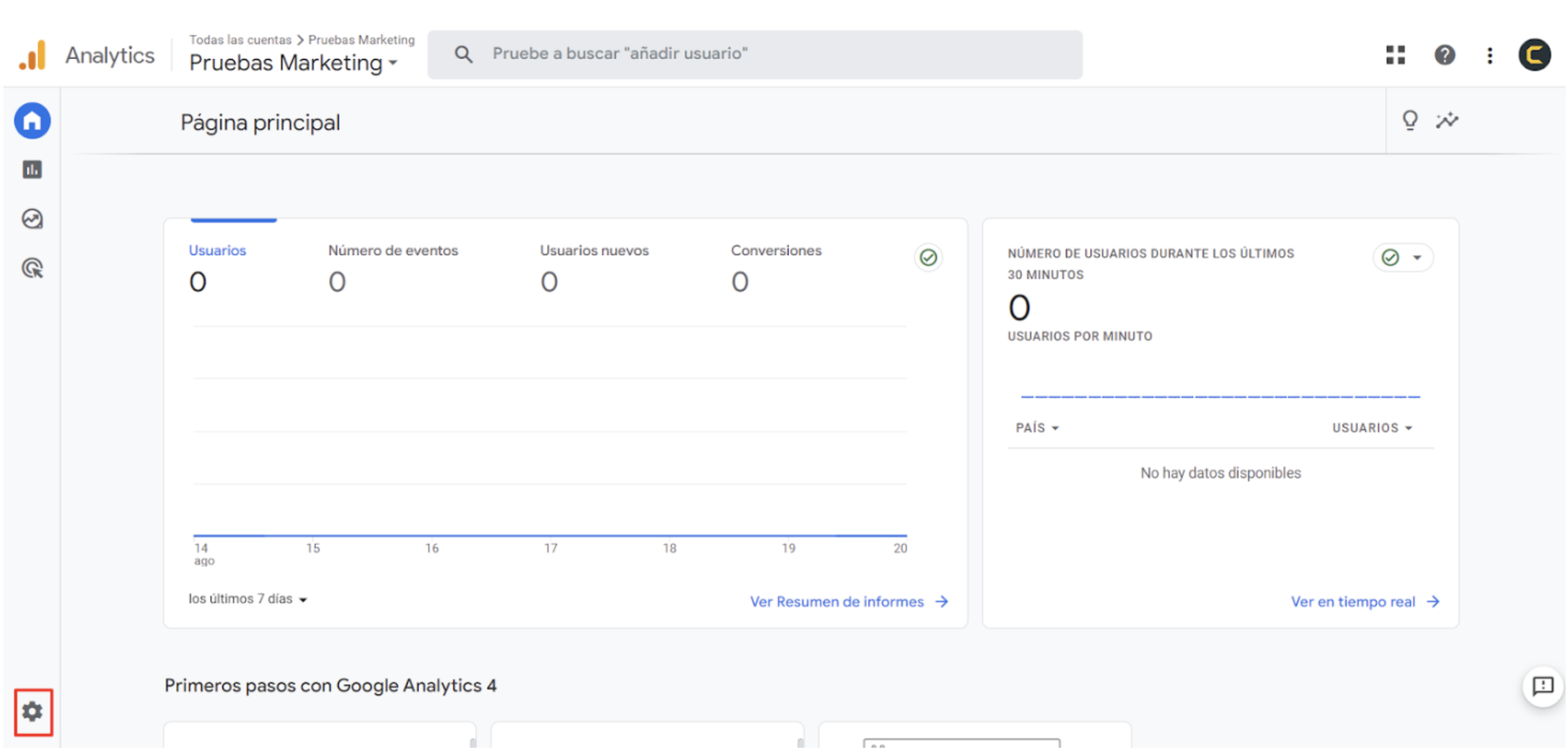Open the Advertising sidebar icon
This screenshot has width=1568, height=752.
(x=32, y=268)
